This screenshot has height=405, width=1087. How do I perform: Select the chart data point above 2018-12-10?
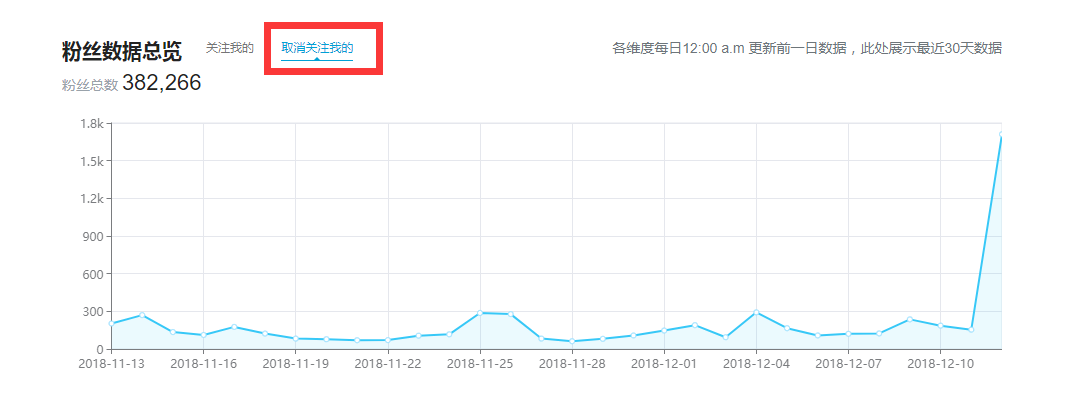tap(941, 325)
